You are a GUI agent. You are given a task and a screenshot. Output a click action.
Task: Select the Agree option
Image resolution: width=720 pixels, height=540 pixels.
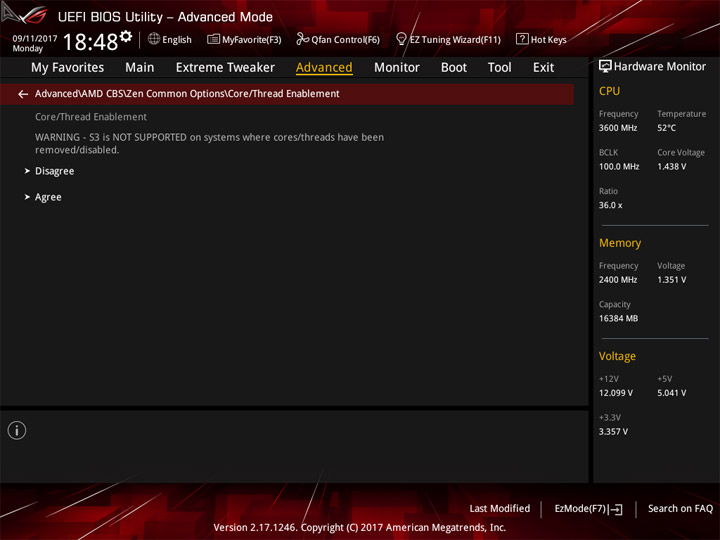click(48, 197)
